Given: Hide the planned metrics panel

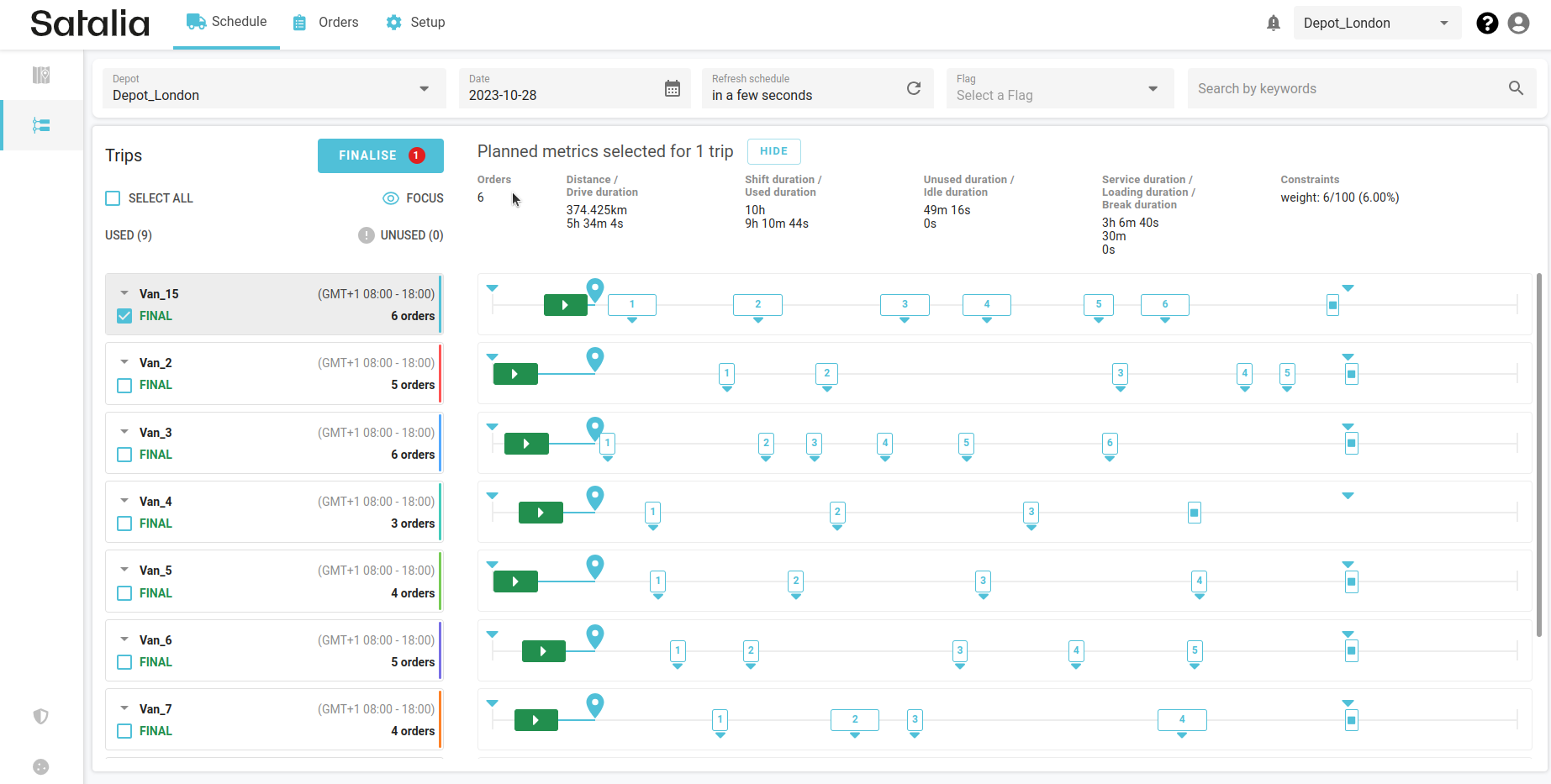Looking at the screenshot, I should (773, 151).
